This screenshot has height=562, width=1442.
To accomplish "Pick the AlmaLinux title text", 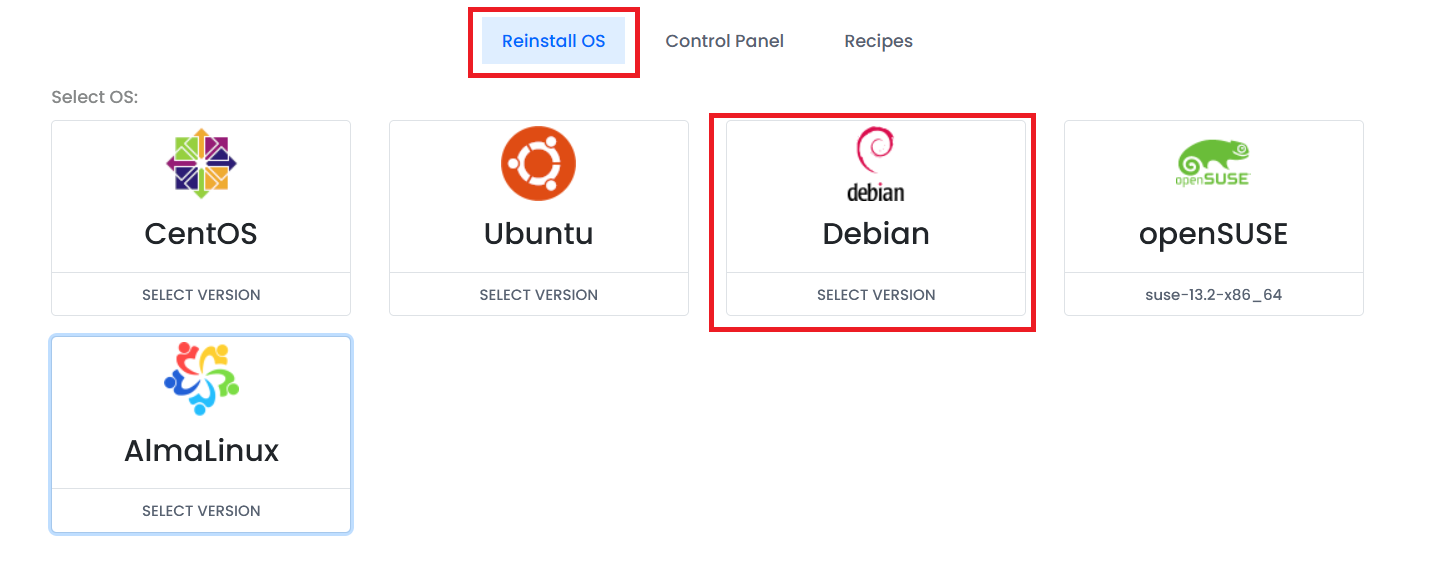I will coord(201,451).
